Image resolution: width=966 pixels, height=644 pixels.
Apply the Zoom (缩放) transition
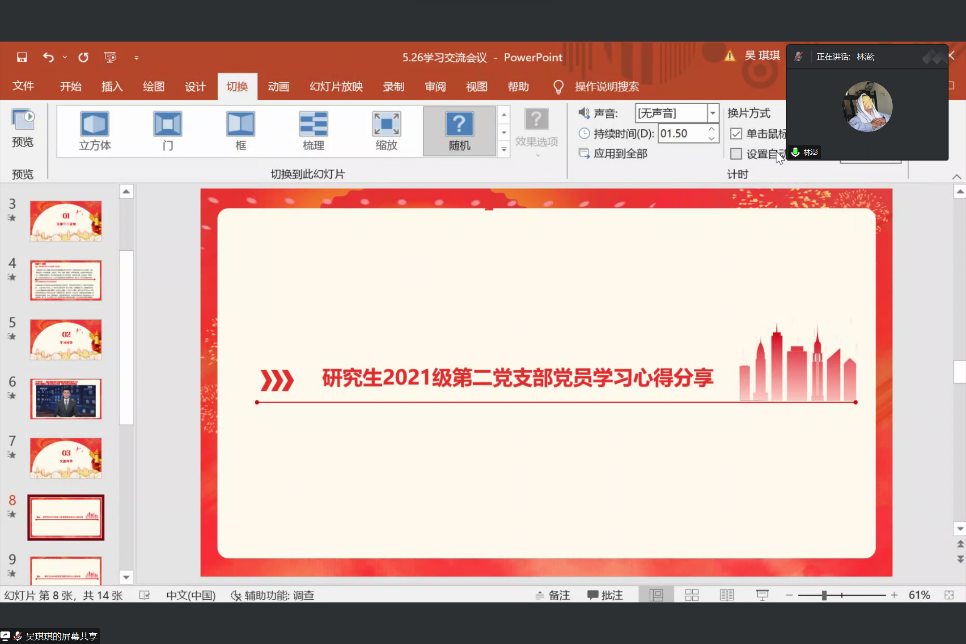click(x=384, y=130)
